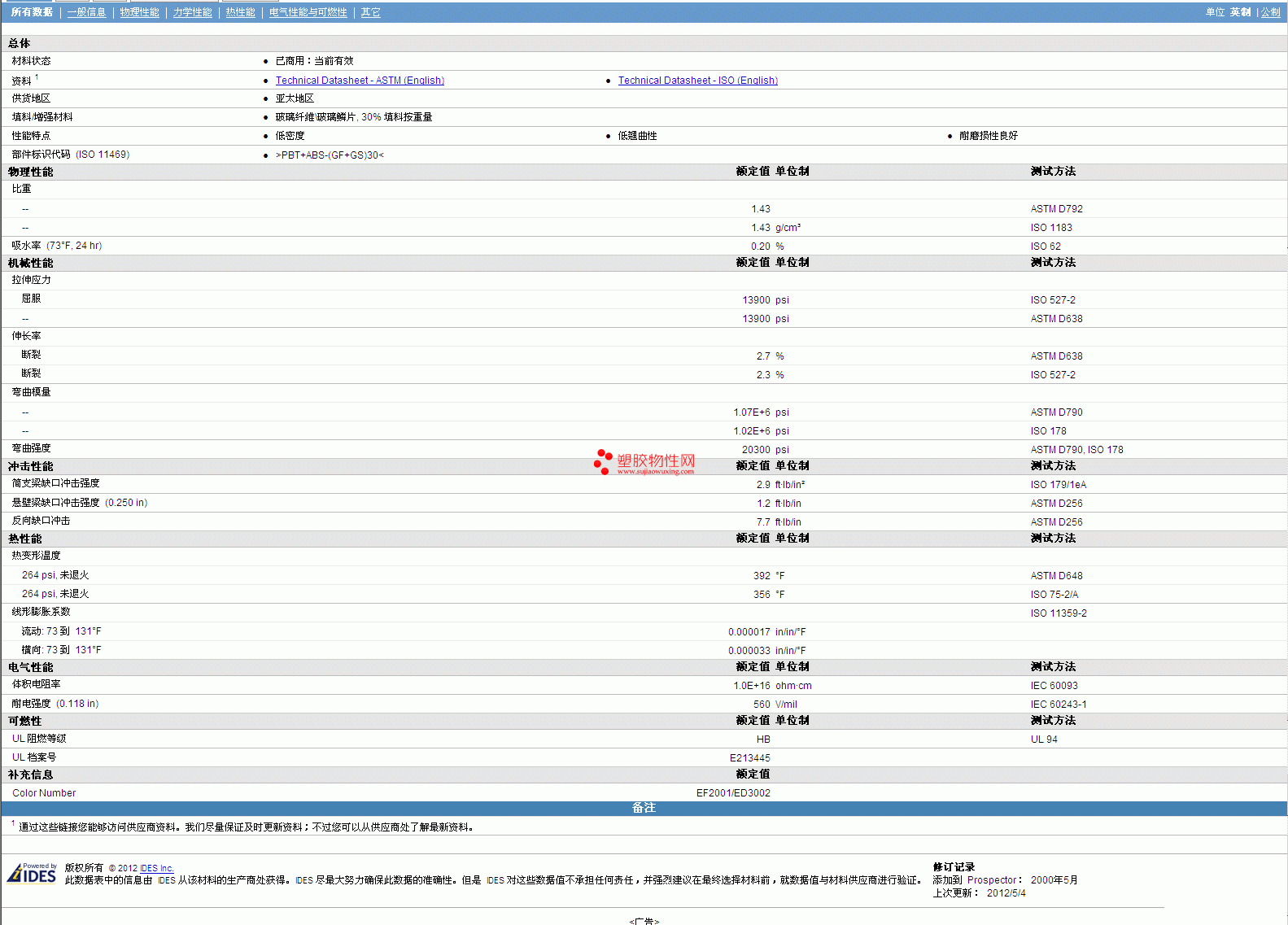The height and width of the screenshot is (925, 1288).
Task: Click the 机械性能 section header
Action: point(31,263)
